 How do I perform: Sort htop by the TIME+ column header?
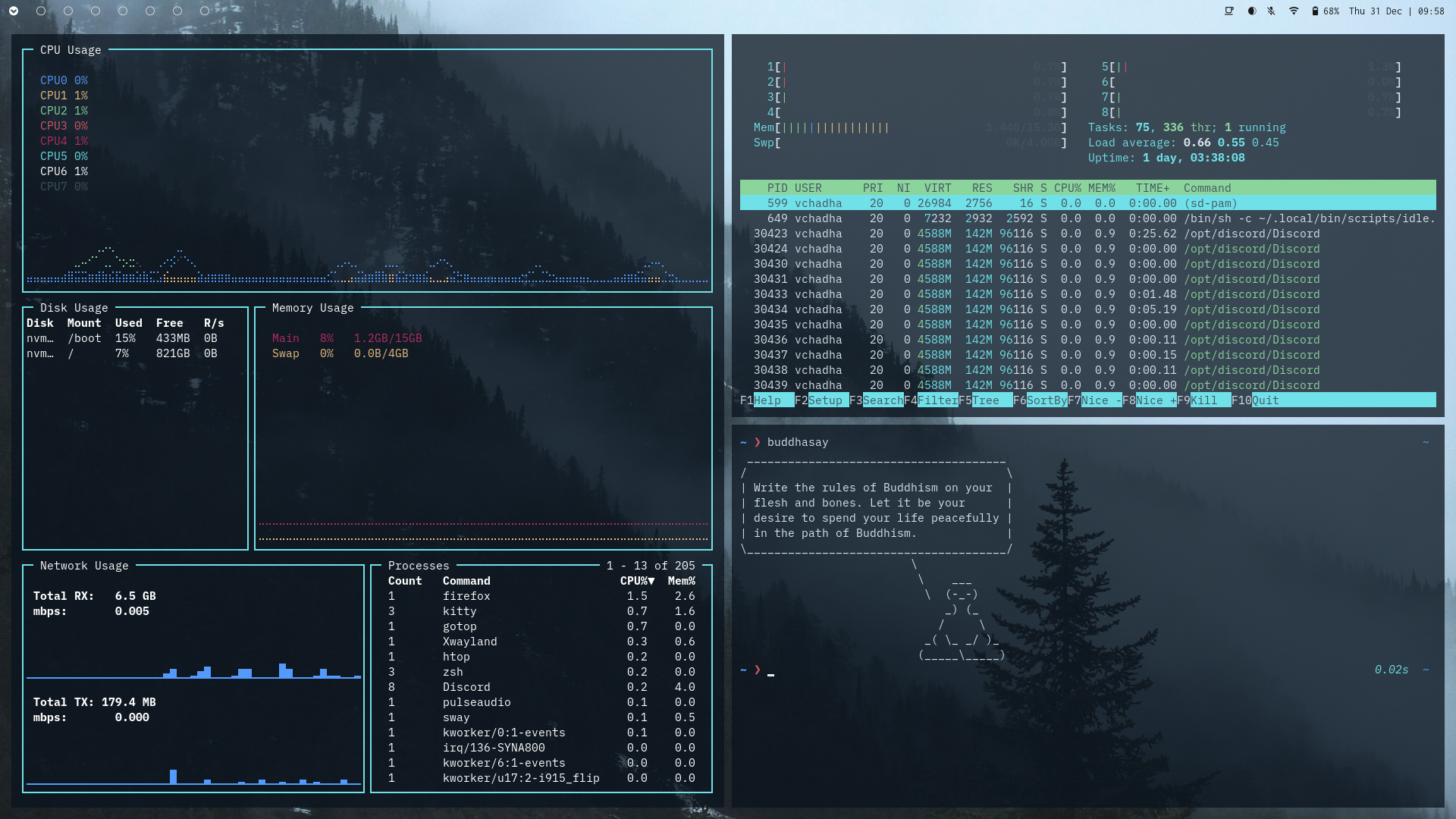pyautogui.click(x=1153, y=188)
